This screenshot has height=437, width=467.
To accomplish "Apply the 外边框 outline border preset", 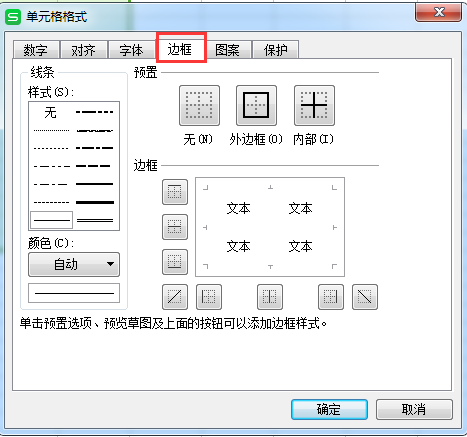I will tap(256, 105).
